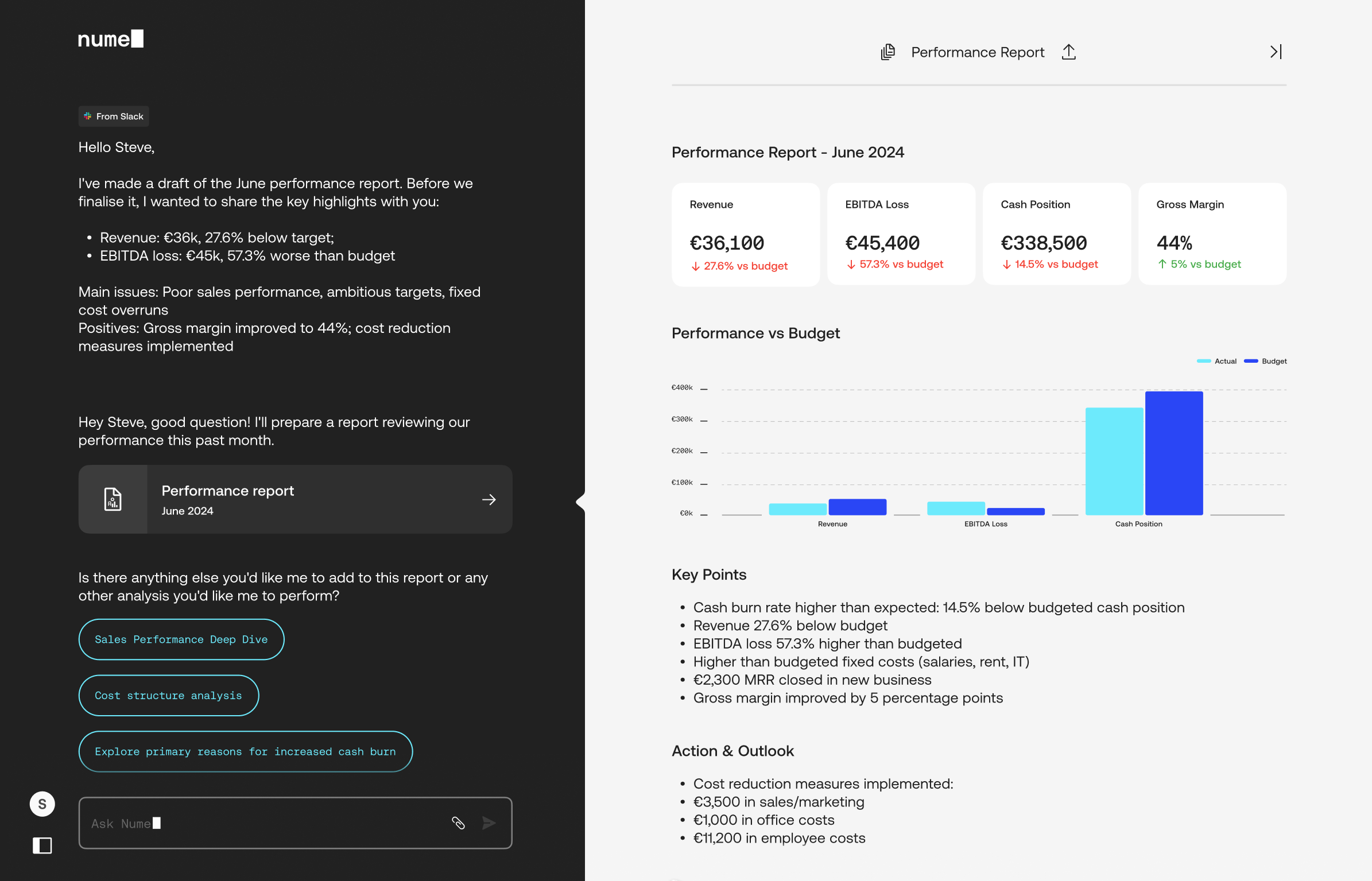
Task: Click the copy pages icon beside Performance Report
Action: point(887,52)
